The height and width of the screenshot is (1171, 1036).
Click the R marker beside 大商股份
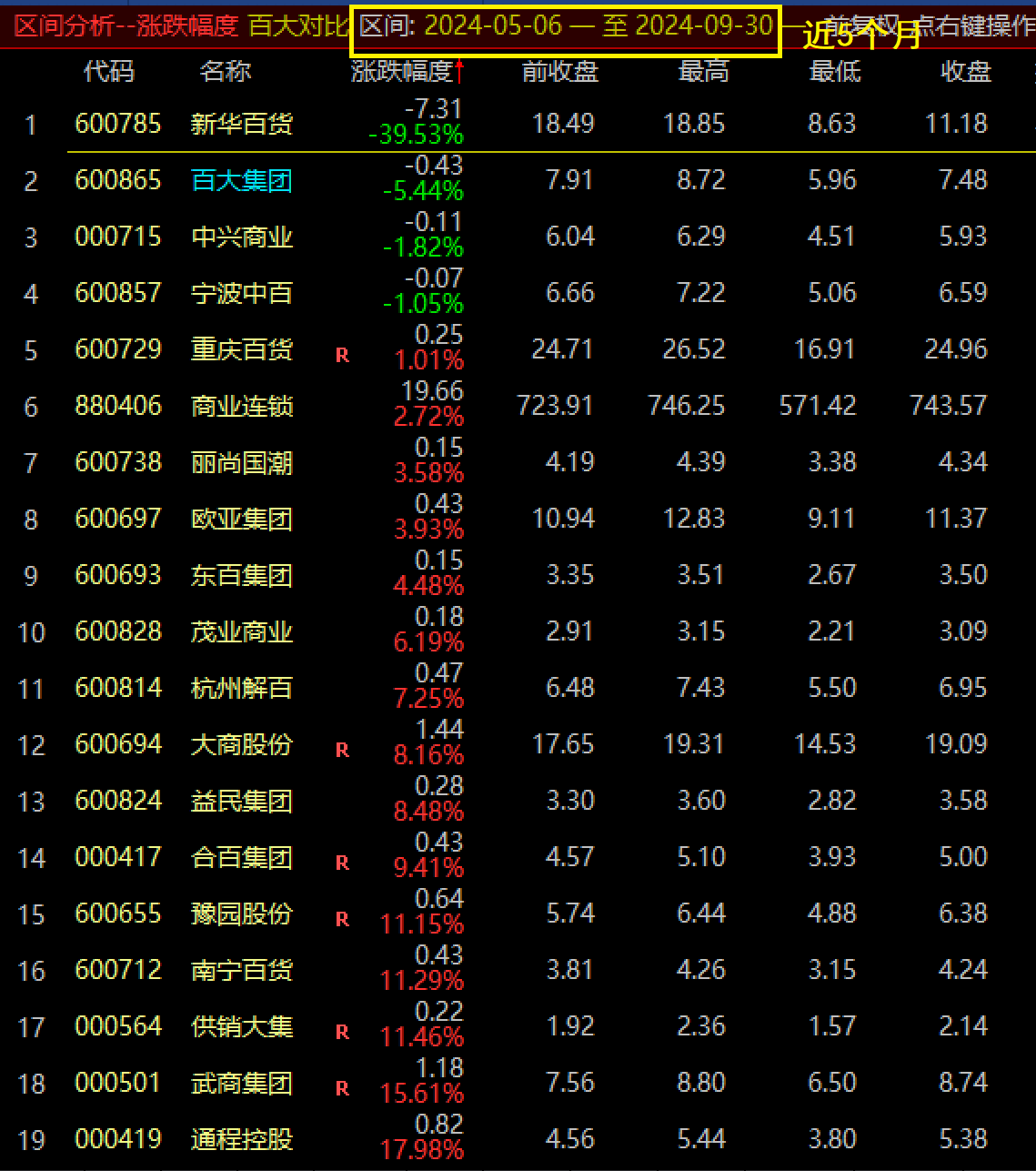pos(342,751)
